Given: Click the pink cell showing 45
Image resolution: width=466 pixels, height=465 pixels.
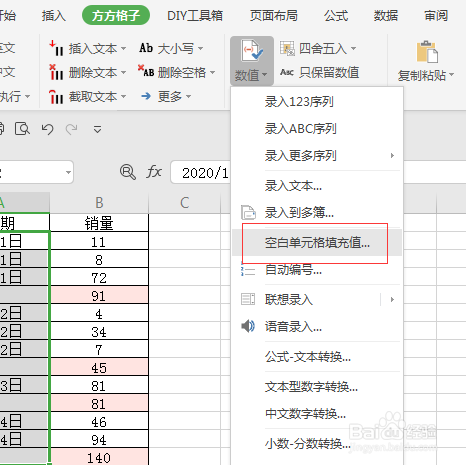Looking at the screenshot, I should [99, 367].
